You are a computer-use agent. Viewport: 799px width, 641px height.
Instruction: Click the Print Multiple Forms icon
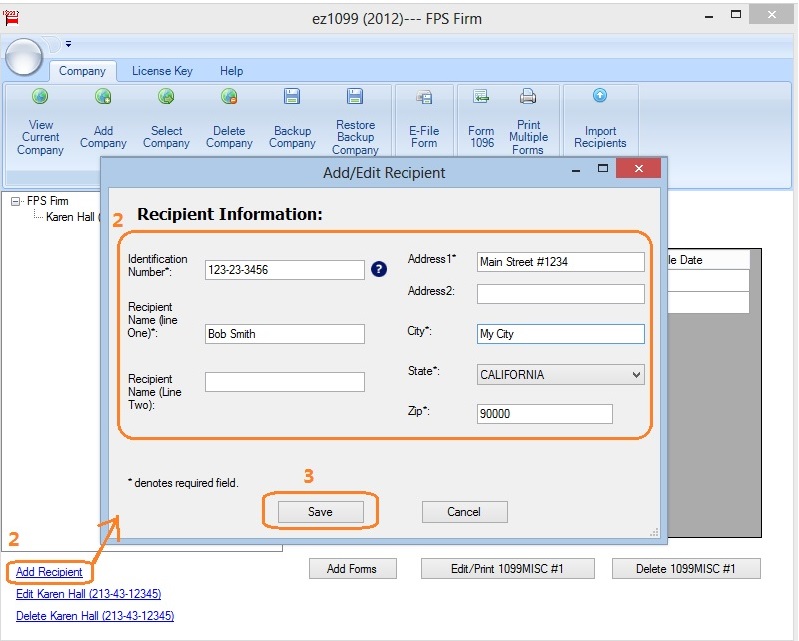coord(528,97)
